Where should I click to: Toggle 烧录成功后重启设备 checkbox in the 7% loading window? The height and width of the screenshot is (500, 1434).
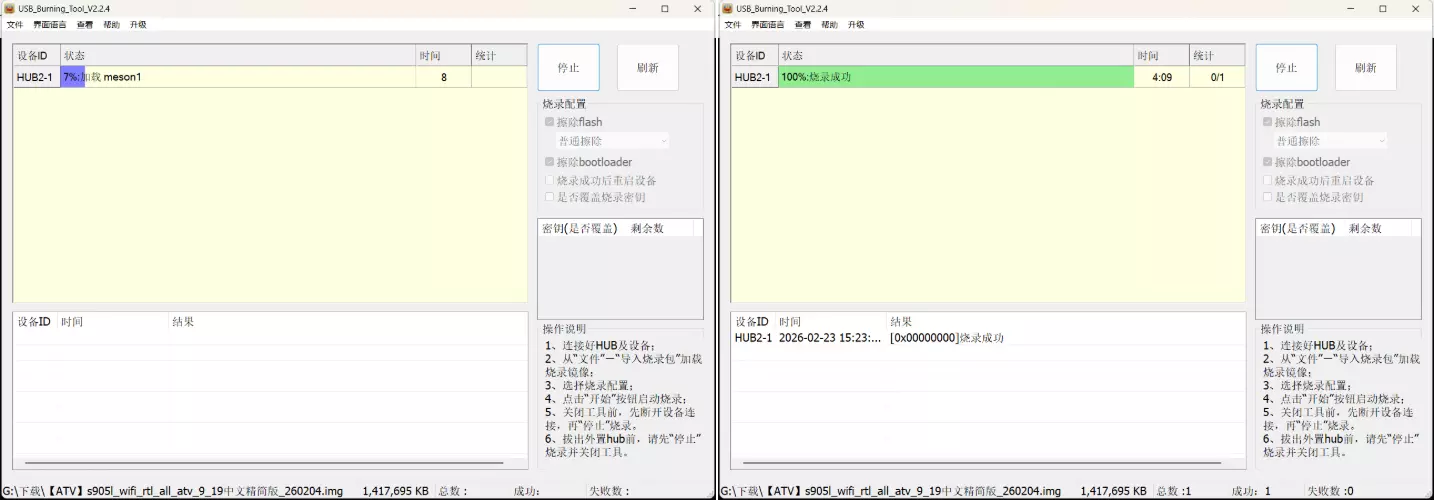pyautogui.click(x=549, y=180)
